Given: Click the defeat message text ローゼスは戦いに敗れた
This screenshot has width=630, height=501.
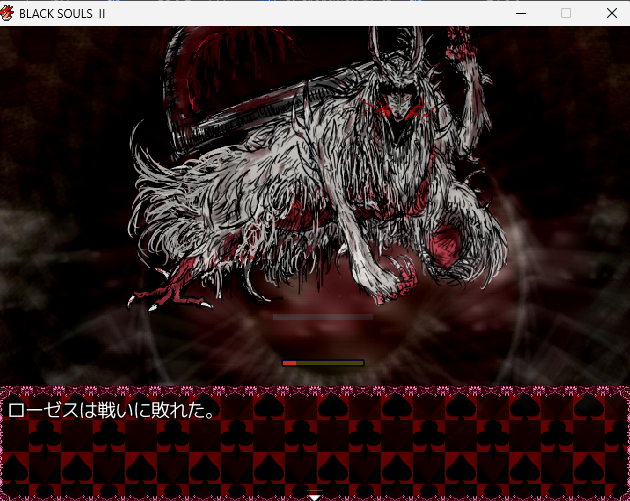Looking at the screenshot, I should pos(112,410).
